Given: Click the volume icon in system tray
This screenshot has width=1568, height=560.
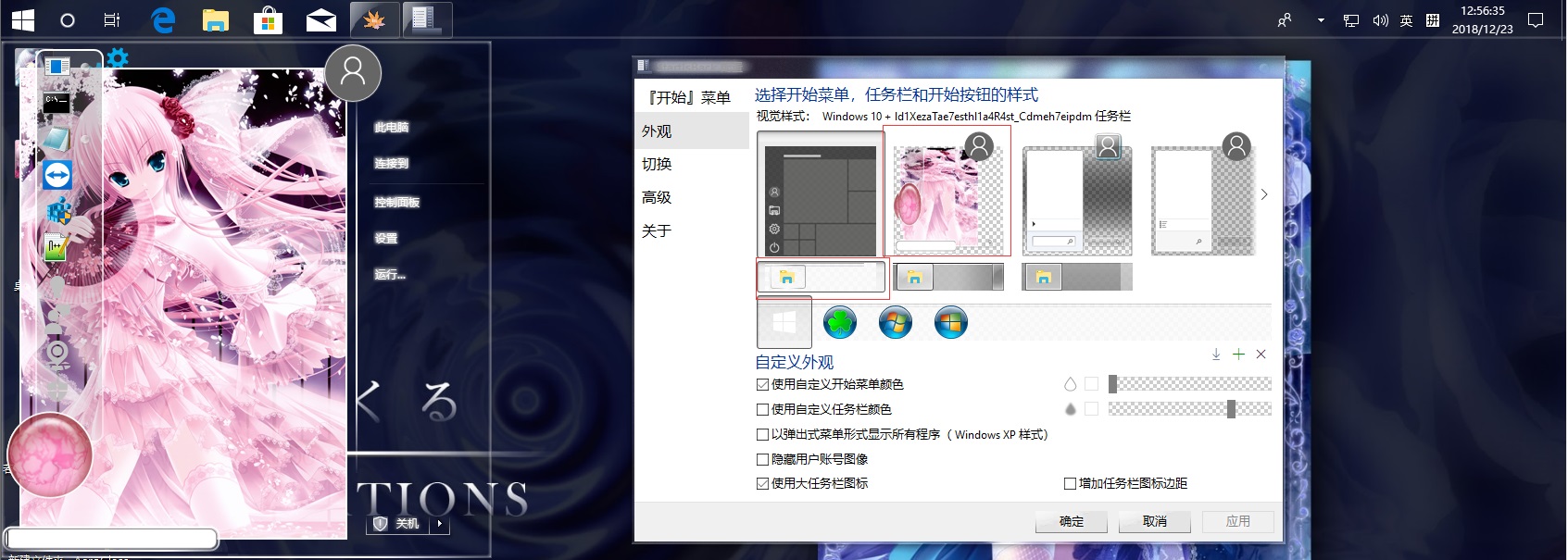Looking at the screenshot, I should 1380,19.
